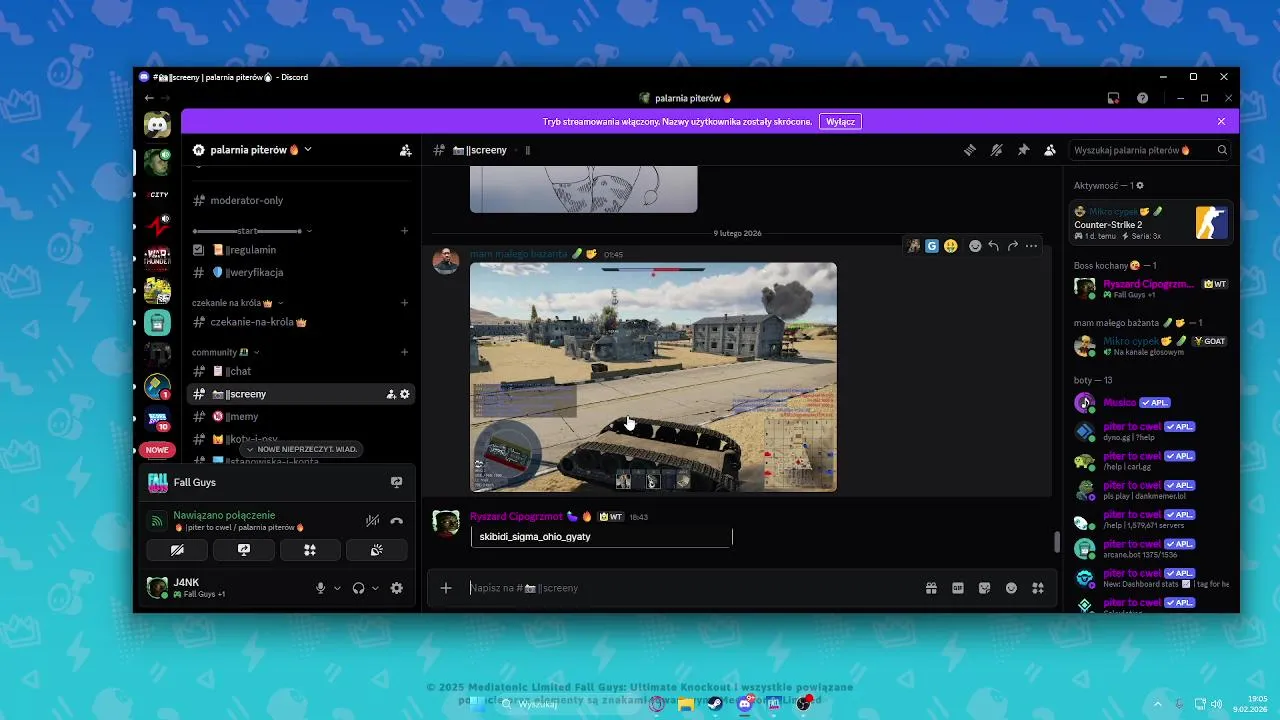The width and height of the screenshot is (1280, 720).
Task: Turn off streamer mode with Wyłącz button
Action: pyautogui.click(x=840, y=121)
